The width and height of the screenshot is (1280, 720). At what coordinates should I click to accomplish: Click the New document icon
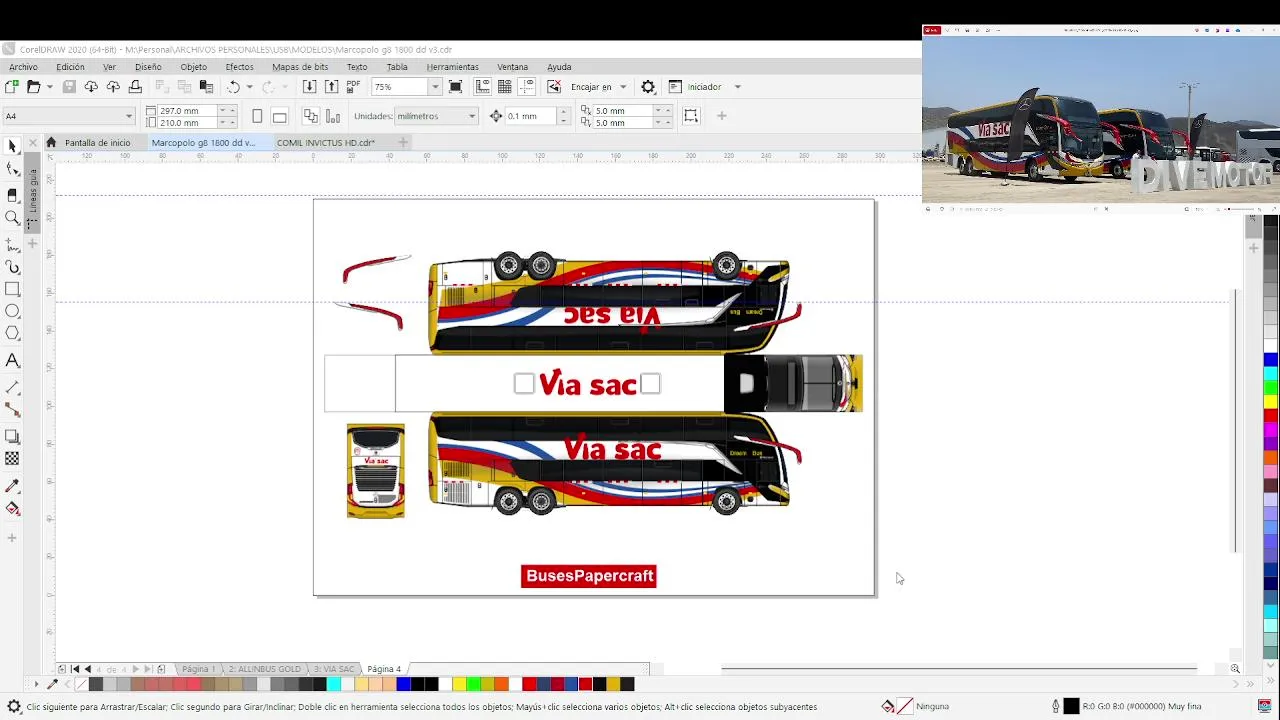point(12,87)
